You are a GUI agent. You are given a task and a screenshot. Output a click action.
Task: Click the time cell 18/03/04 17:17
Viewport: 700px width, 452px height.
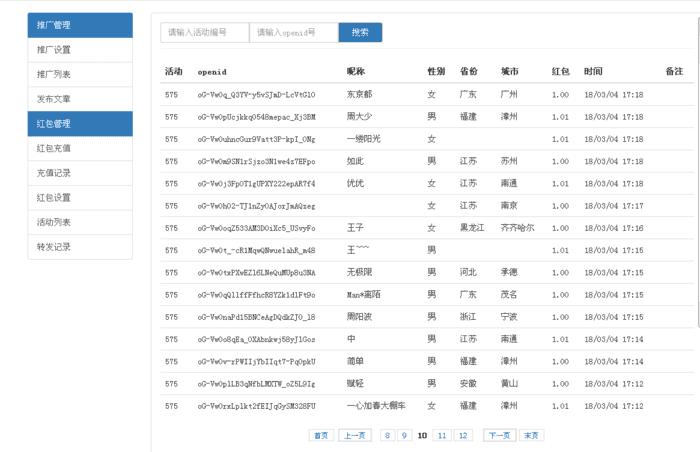(x=614, y=206)
